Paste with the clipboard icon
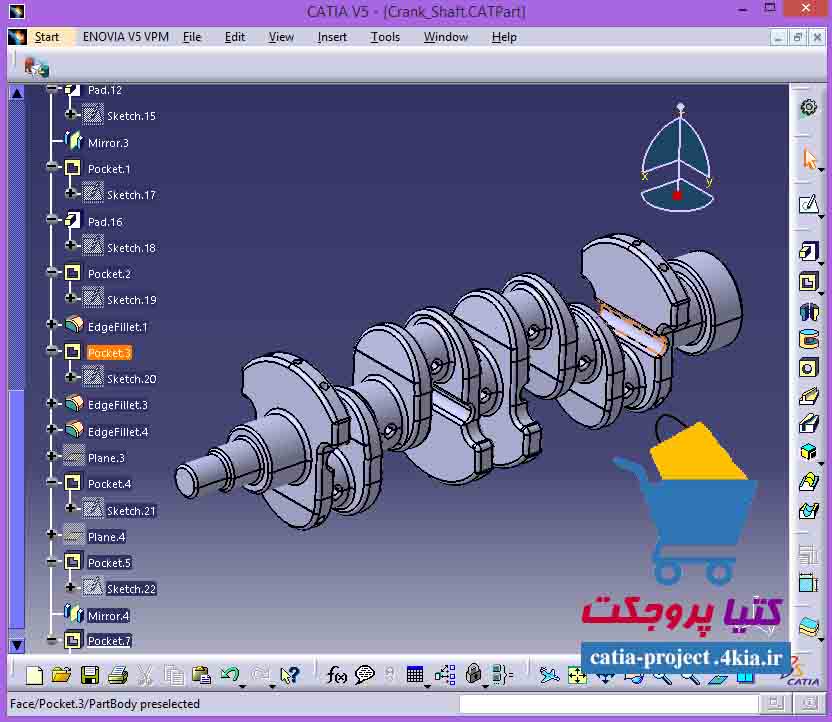832x722 pixels. pos(201,675)
